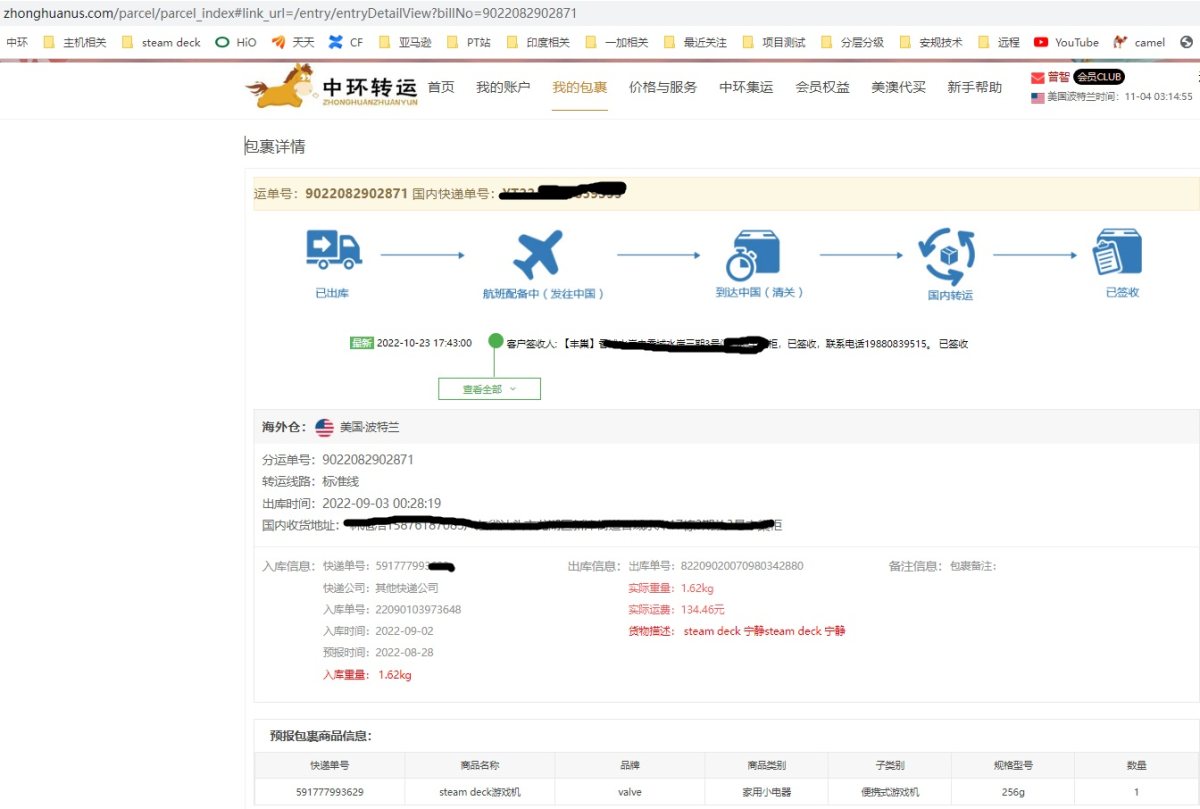
Task: Click the 新手帮助 link
Action: (973, 87)
